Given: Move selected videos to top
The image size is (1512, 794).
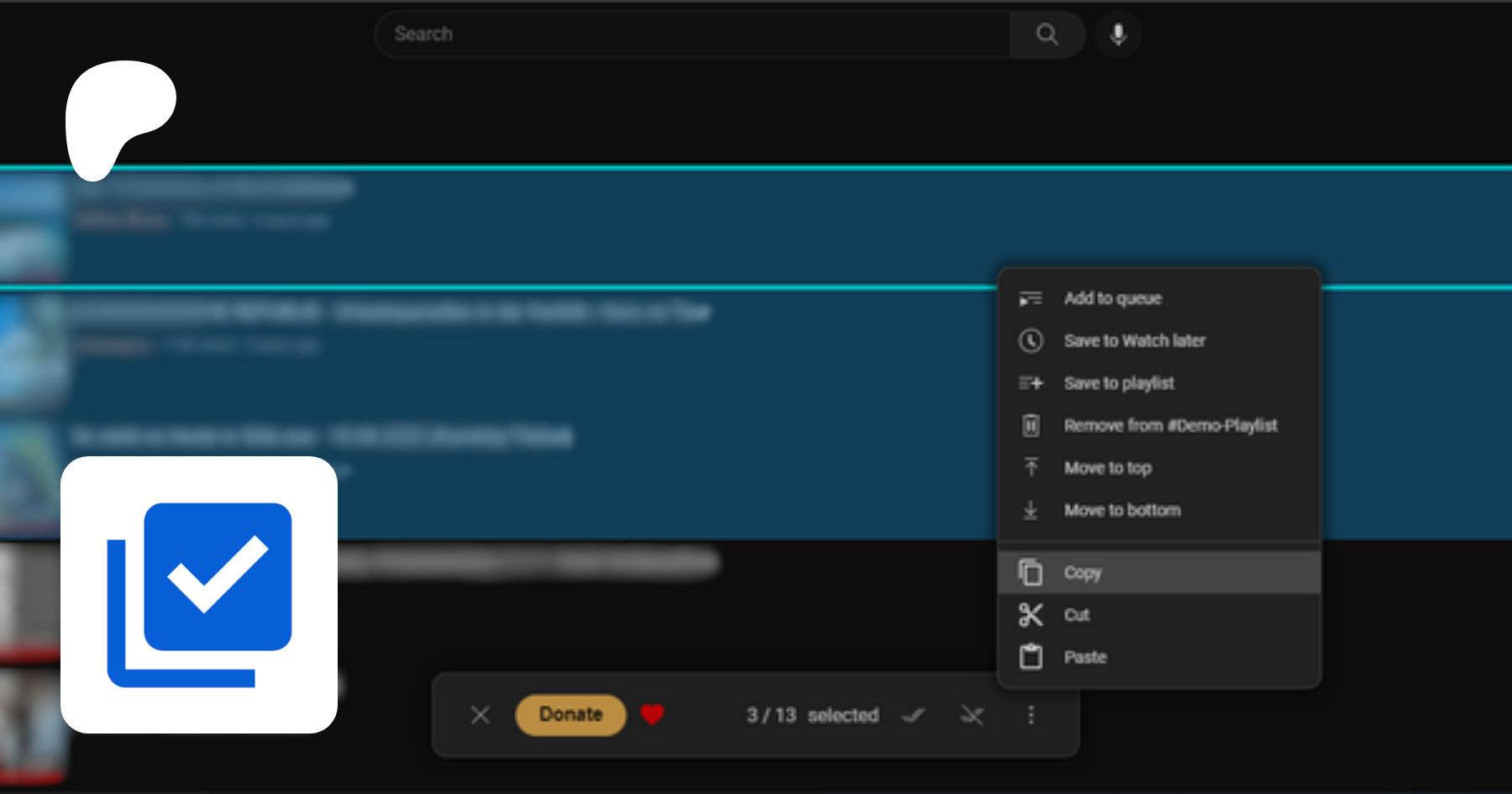Looking at the screenshot, I should (x=1107, y=468).
